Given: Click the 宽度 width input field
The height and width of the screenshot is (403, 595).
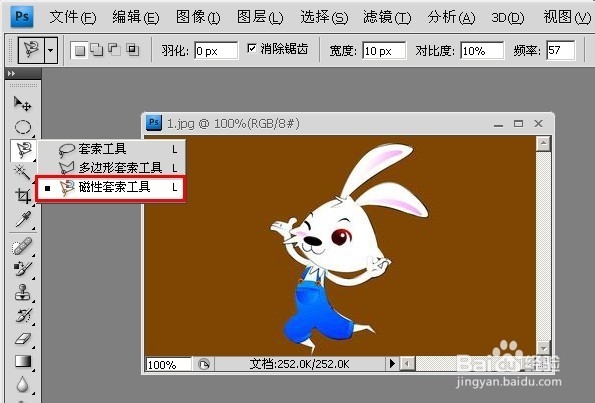Looking at the screenshot, I should 384,50.
